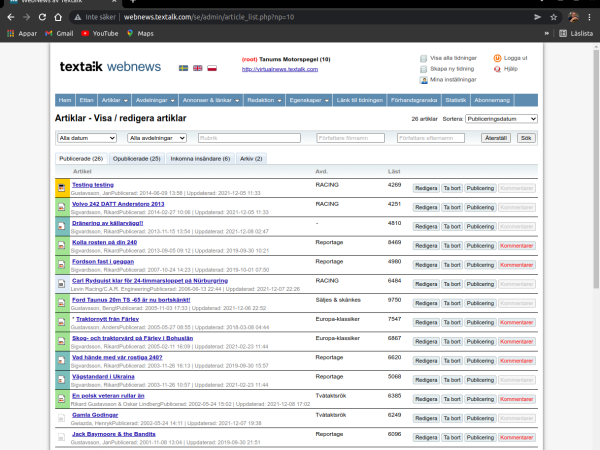Go to Hem menu item

point(65,100)
